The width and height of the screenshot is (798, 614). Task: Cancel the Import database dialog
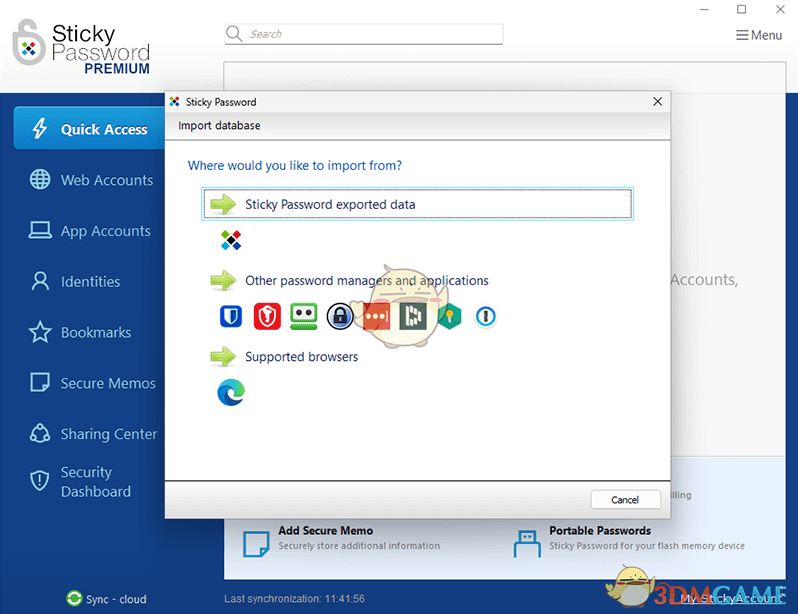pos(625,499)
